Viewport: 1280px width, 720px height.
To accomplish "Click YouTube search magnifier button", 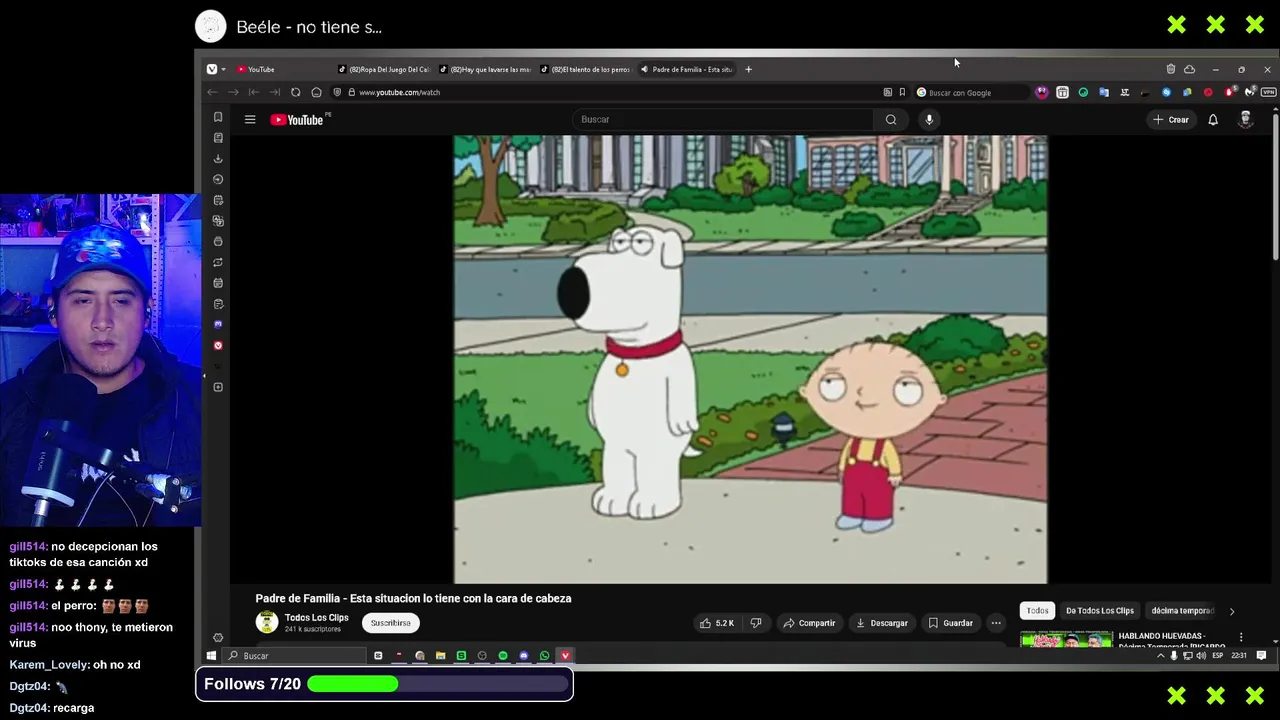I will point(891,119).
